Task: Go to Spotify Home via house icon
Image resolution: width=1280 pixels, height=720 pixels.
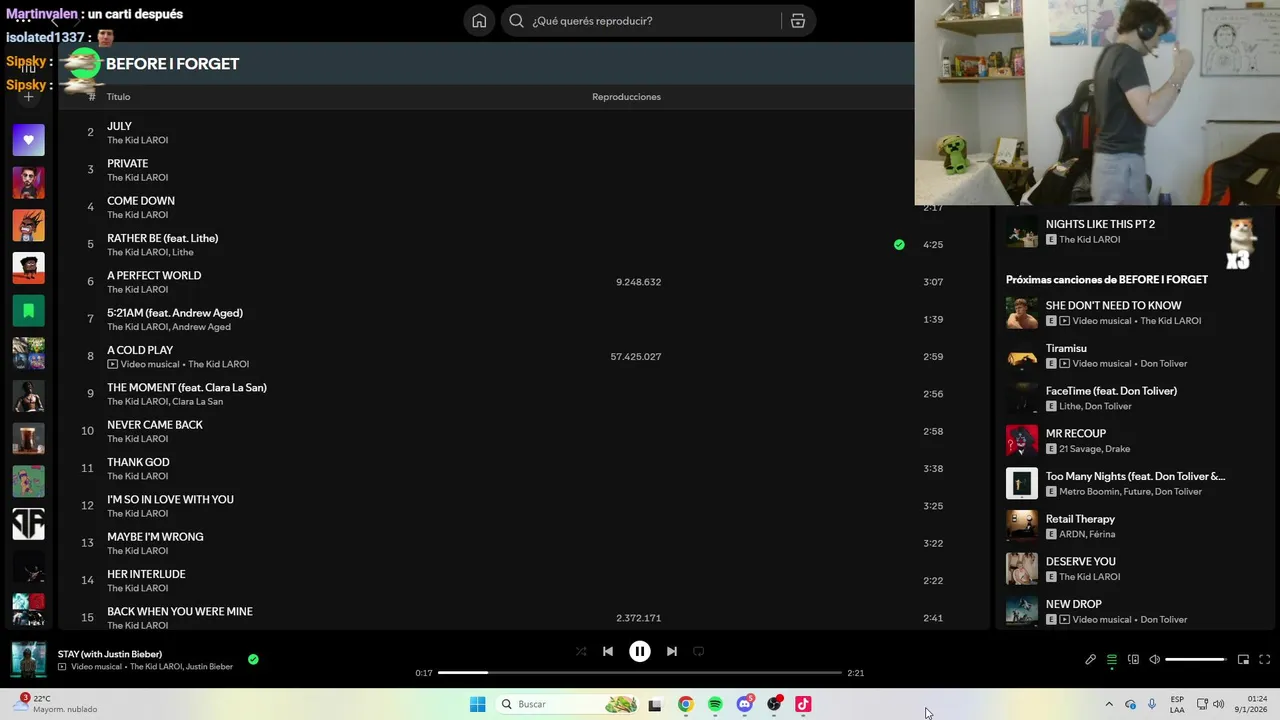Action: click(x=479, y=21)
